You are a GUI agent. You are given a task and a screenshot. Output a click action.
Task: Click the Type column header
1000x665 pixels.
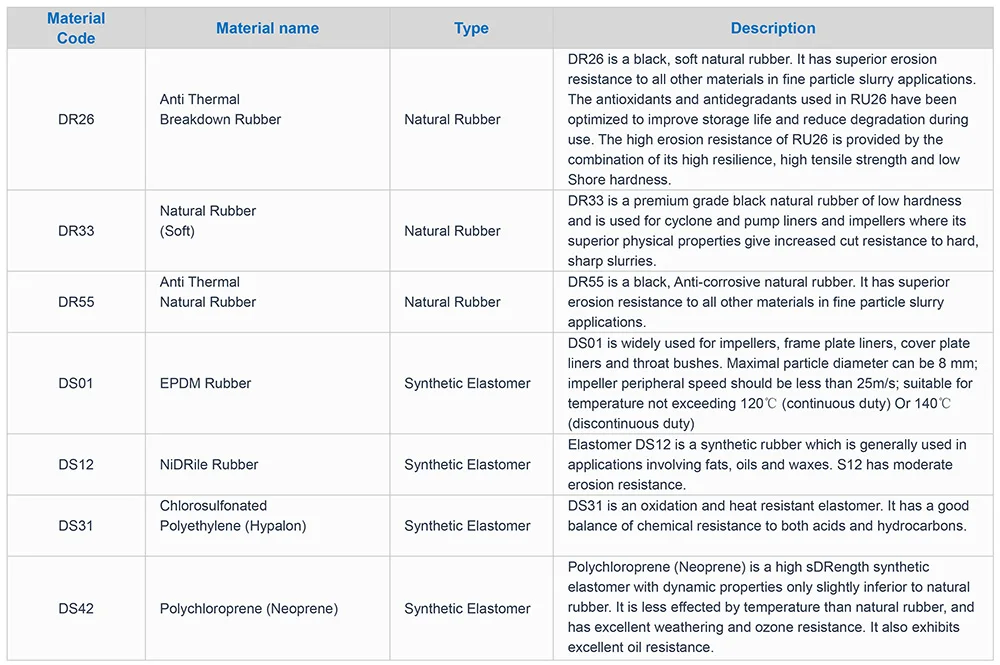[471, 28]
